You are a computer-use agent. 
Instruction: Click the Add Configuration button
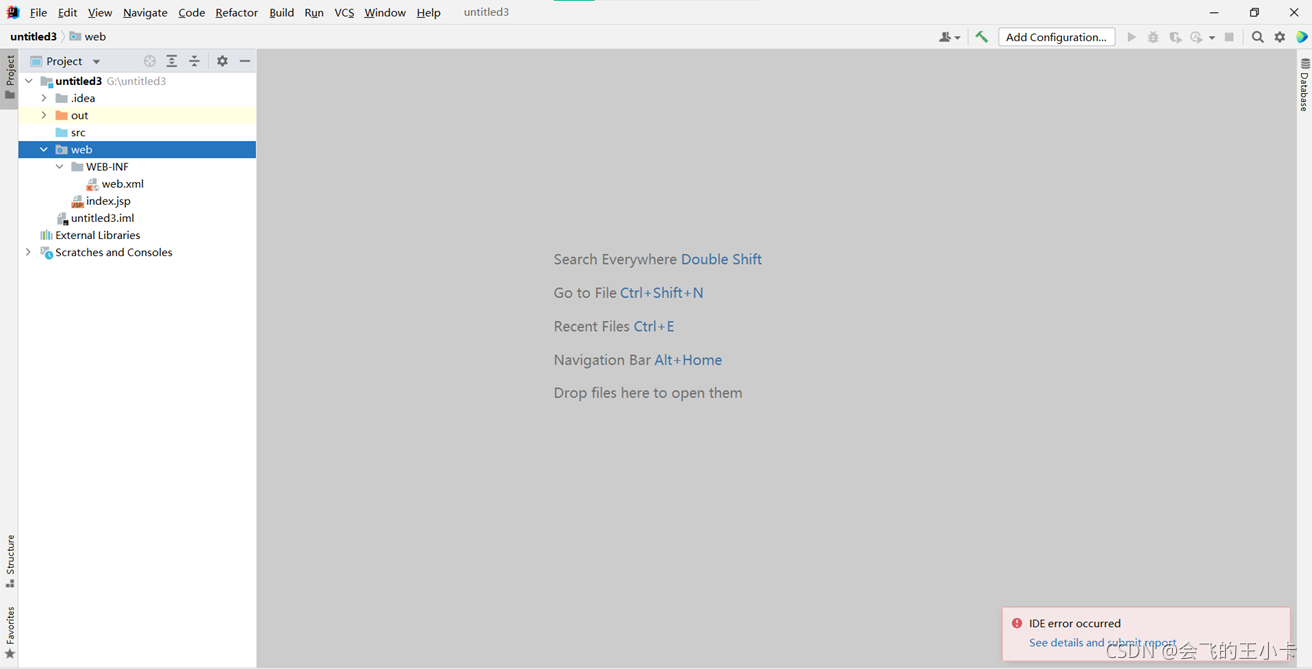[x=1056, y=37]
